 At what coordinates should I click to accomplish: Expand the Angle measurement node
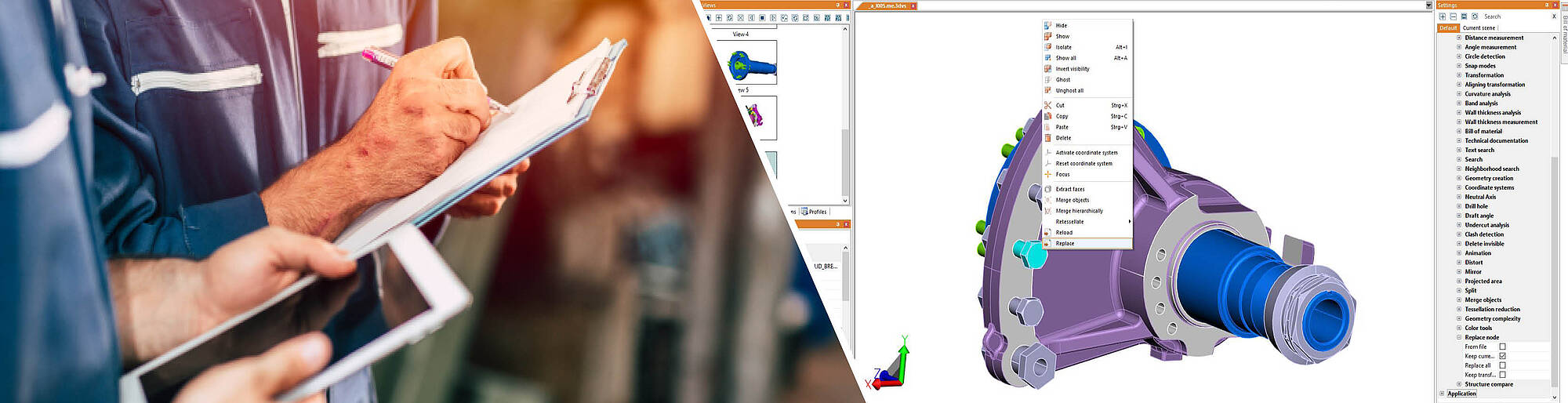(1459, 47)
